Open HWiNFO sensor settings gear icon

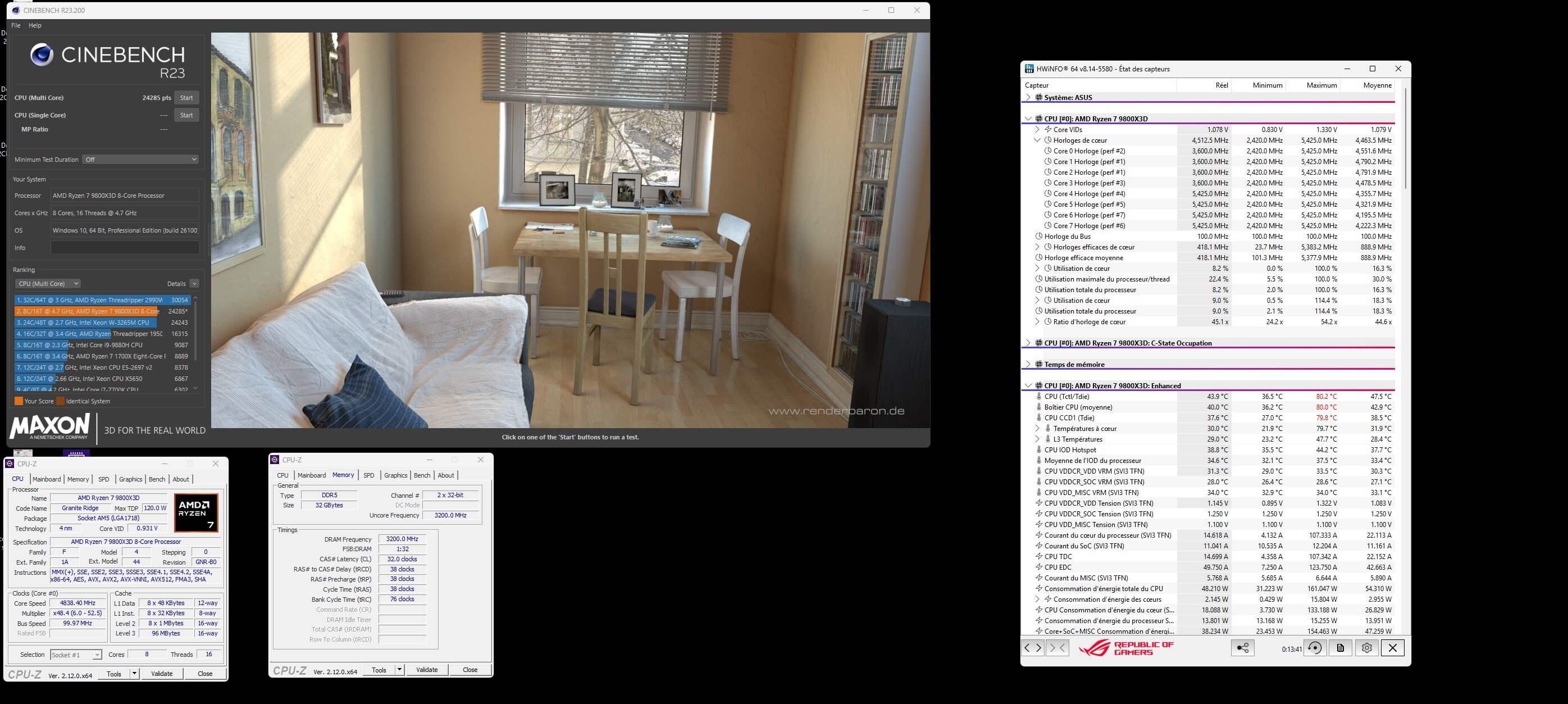1366,648
